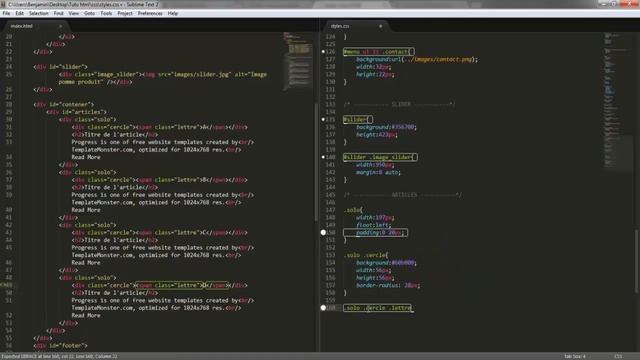Click line number 147 in styles.css gutter
Screen dimensions: 640x360
pos(330,210)
